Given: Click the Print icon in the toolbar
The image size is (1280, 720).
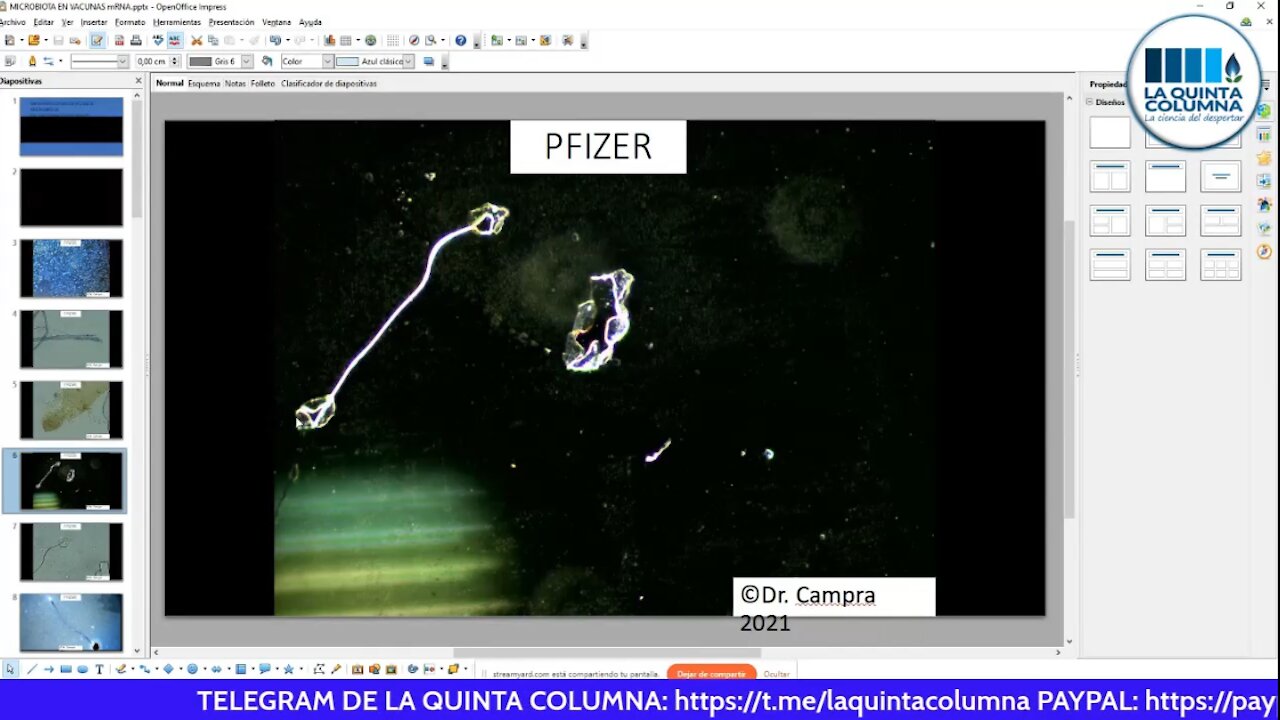Looking at the screenshot, I should [x=136, y=40].
